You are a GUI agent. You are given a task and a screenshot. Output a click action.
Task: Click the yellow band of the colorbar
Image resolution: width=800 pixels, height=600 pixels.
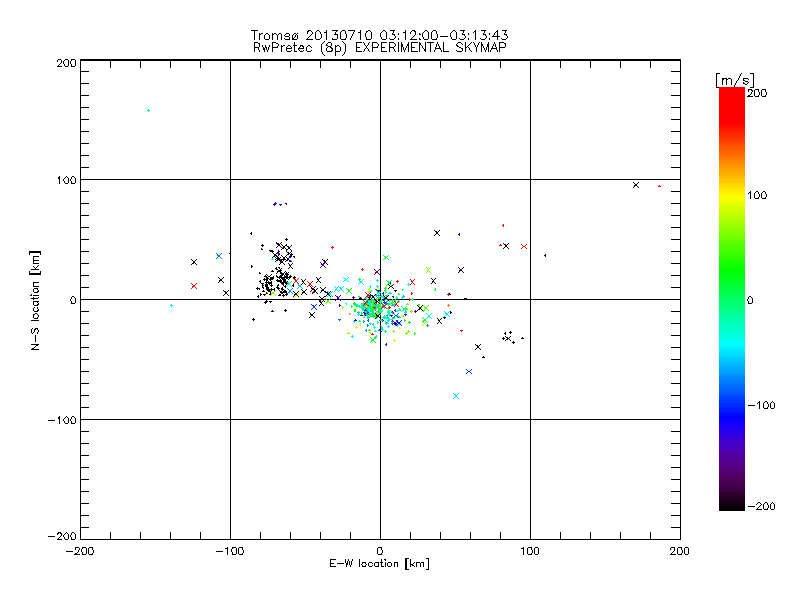pos(732,195)
